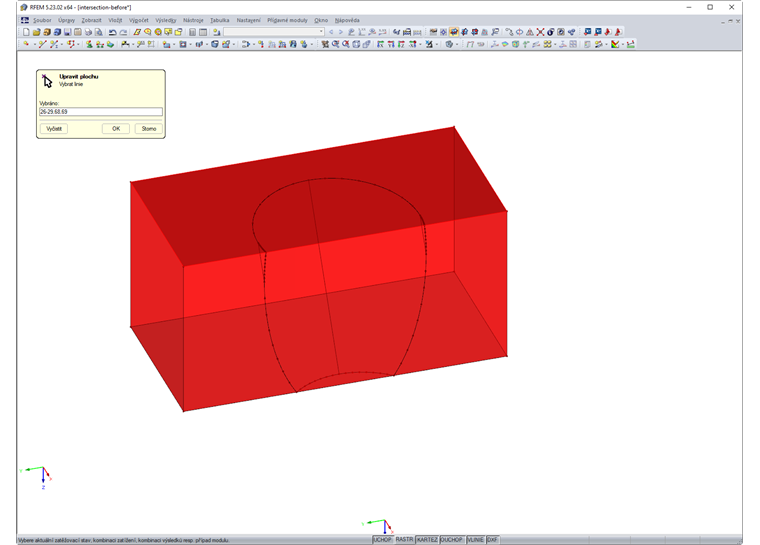Click the next load case arrow
This screenshot has height=545, width=760.
click(x=341, y=32)
